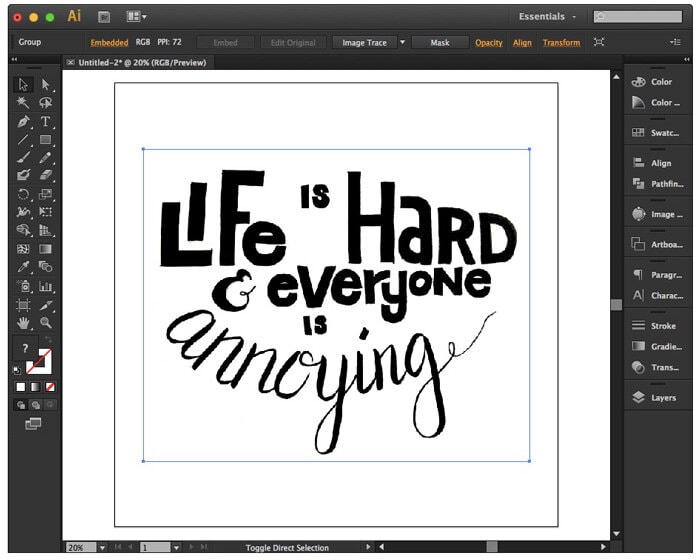Close the Untitled-2 document tab
The width and height of the screenshot is (700, 560).
(70, 63)
